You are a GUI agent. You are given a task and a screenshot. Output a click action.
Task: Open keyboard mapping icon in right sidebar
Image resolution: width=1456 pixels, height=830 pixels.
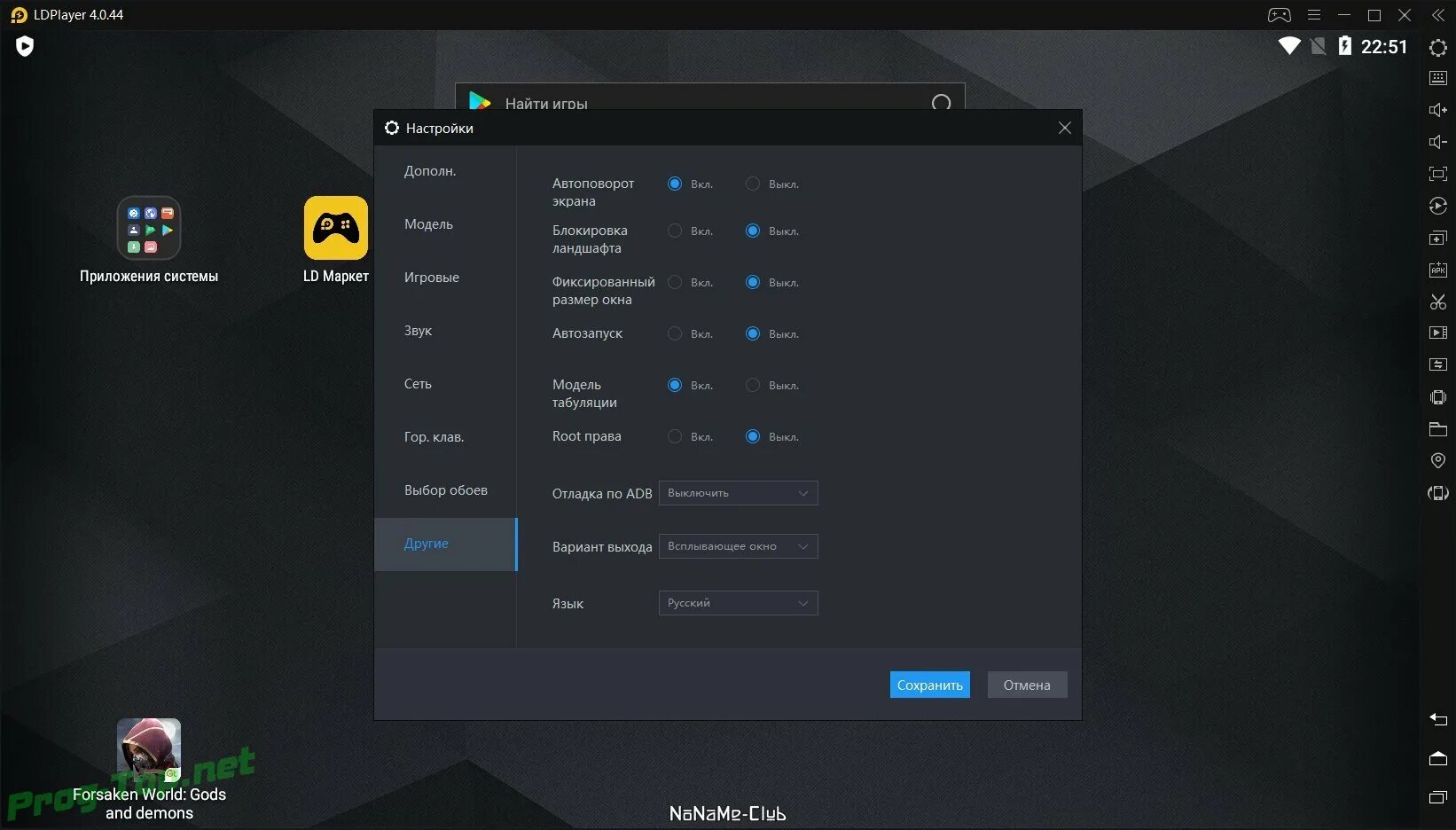1438,78
